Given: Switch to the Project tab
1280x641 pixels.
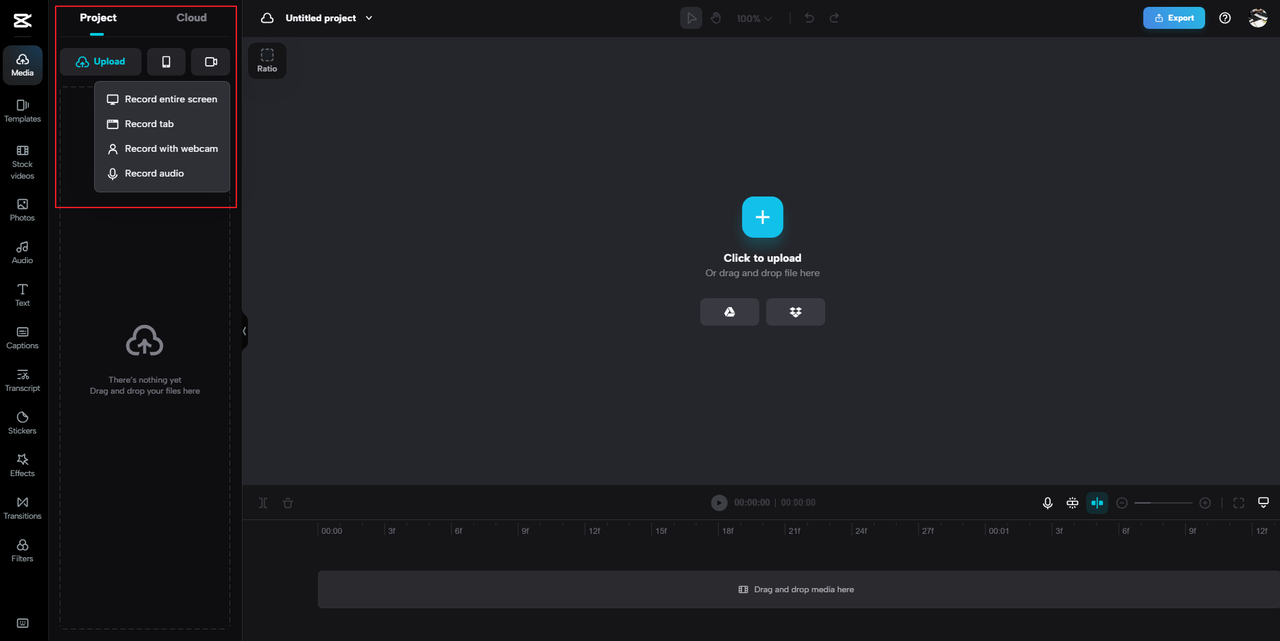Looking at the screenshot, I should 98,18.
